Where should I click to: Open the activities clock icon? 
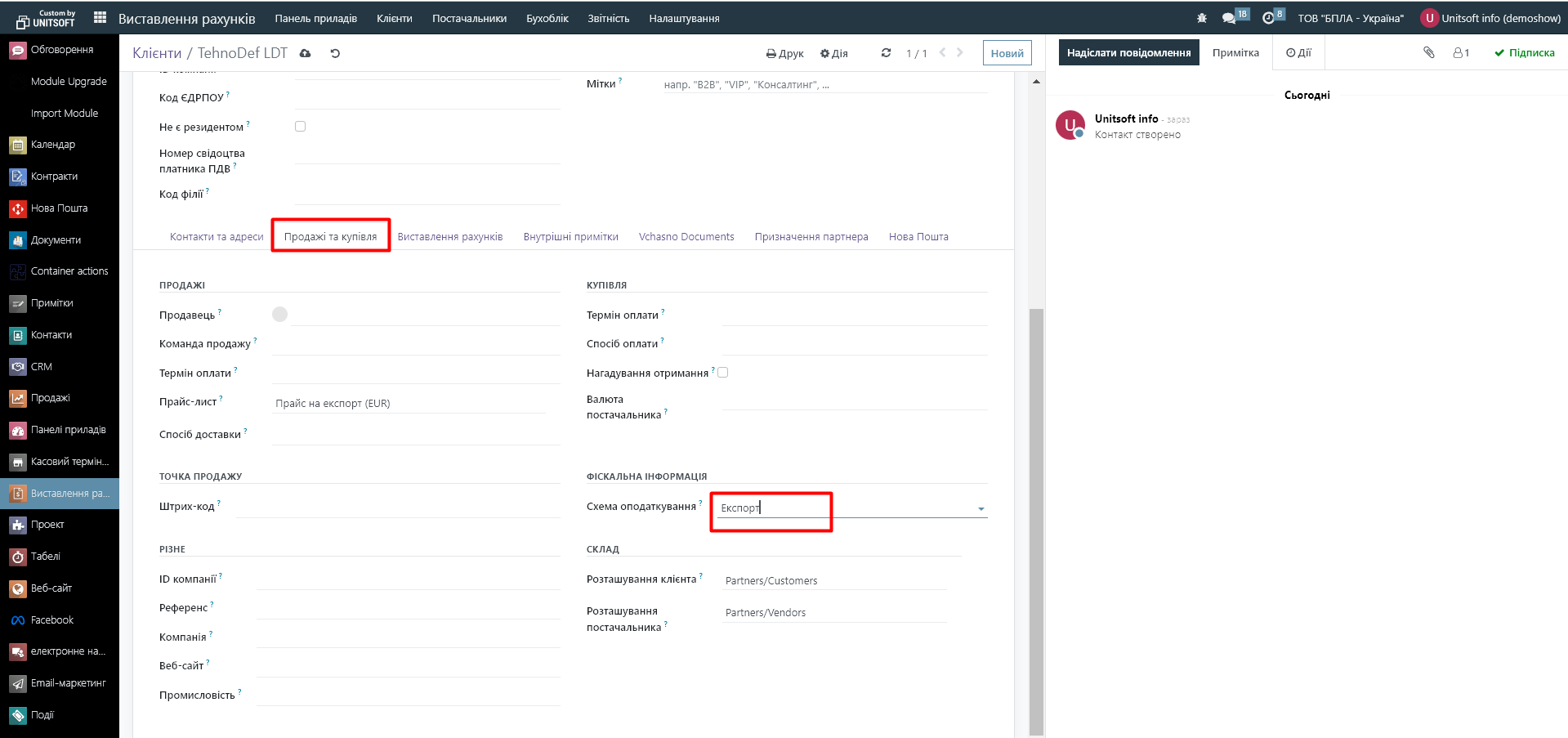pos(1268,18)
